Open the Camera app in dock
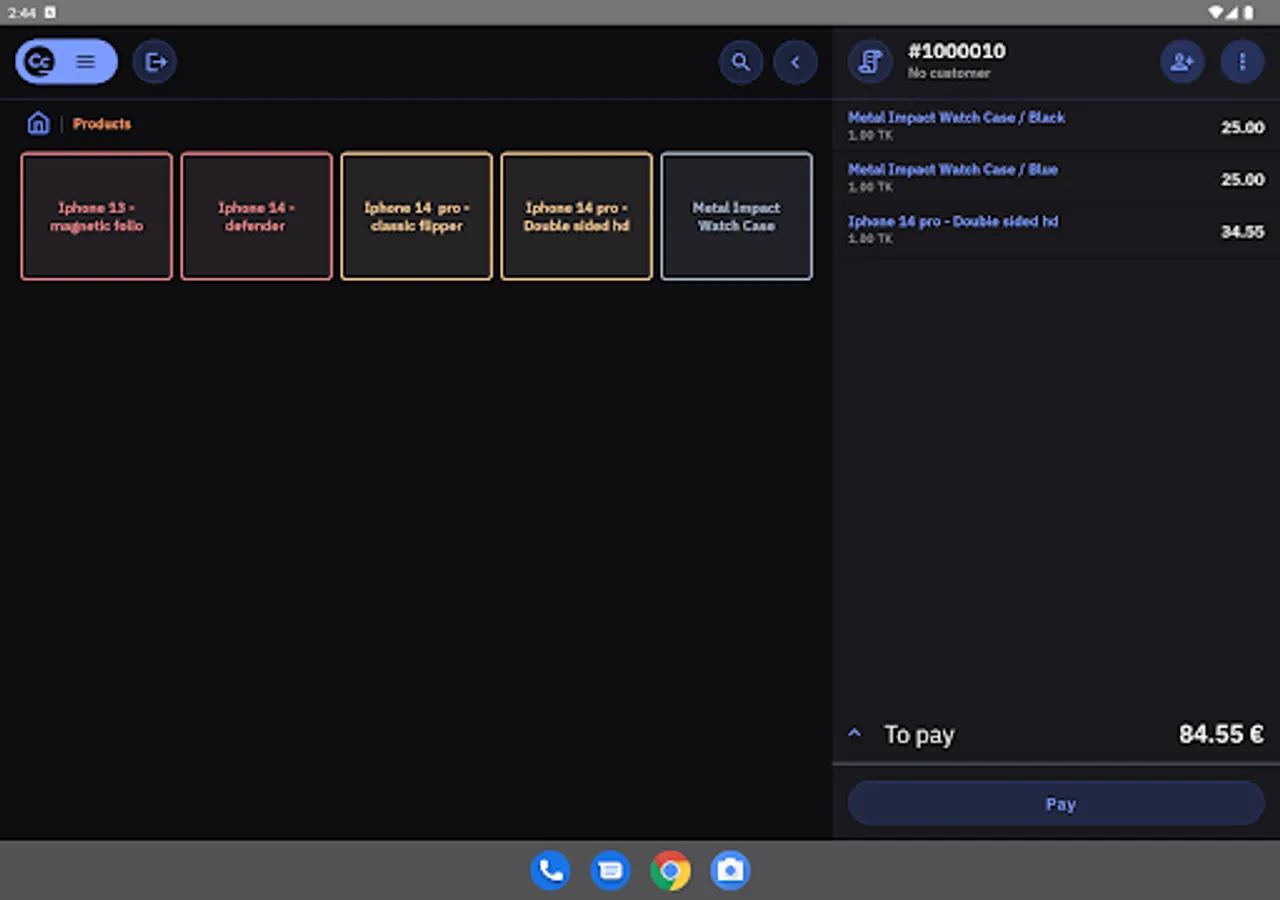This screenshot has height=900, width=1280. (730, 870)
